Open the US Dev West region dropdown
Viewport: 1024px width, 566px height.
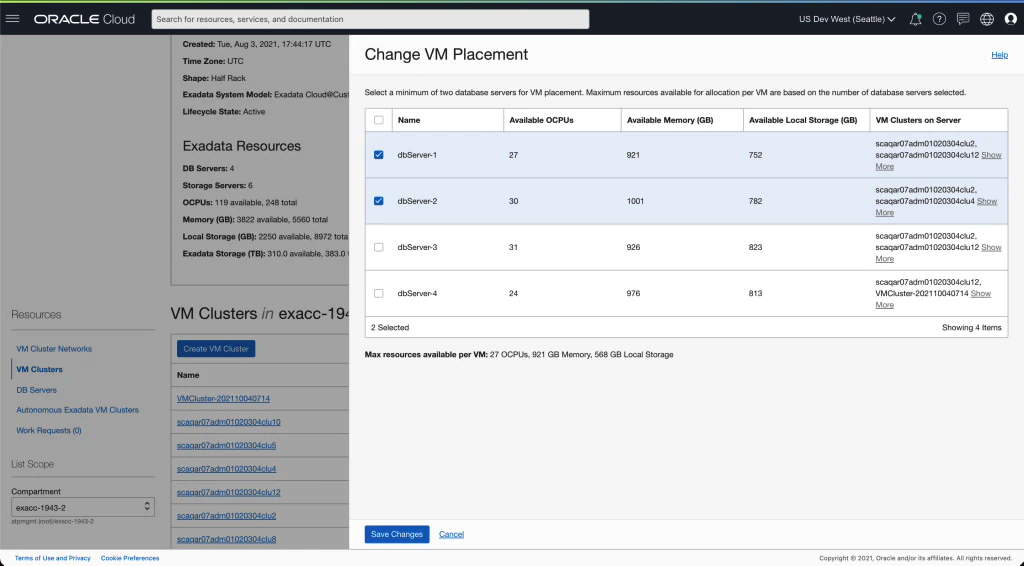point(847,19)
